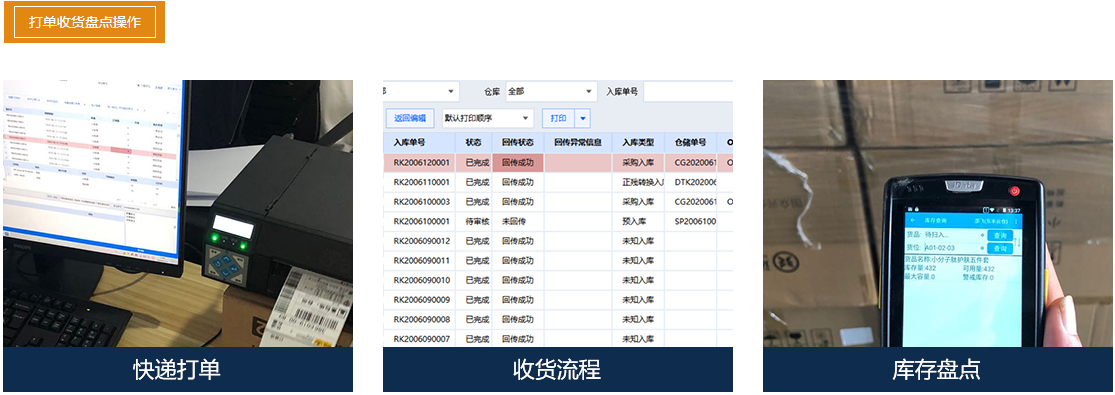Viewport: 1115px width, 395px height.
Task: Click the 返回编辑 button in the receiving screenshot
Action: click(x=410, y=118)
